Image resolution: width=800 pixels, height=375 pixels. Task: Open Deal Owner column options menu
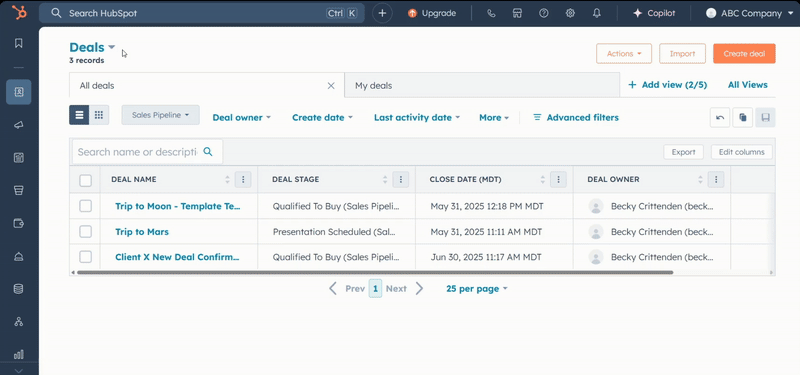pyautogui.click(x=716, y=180)
